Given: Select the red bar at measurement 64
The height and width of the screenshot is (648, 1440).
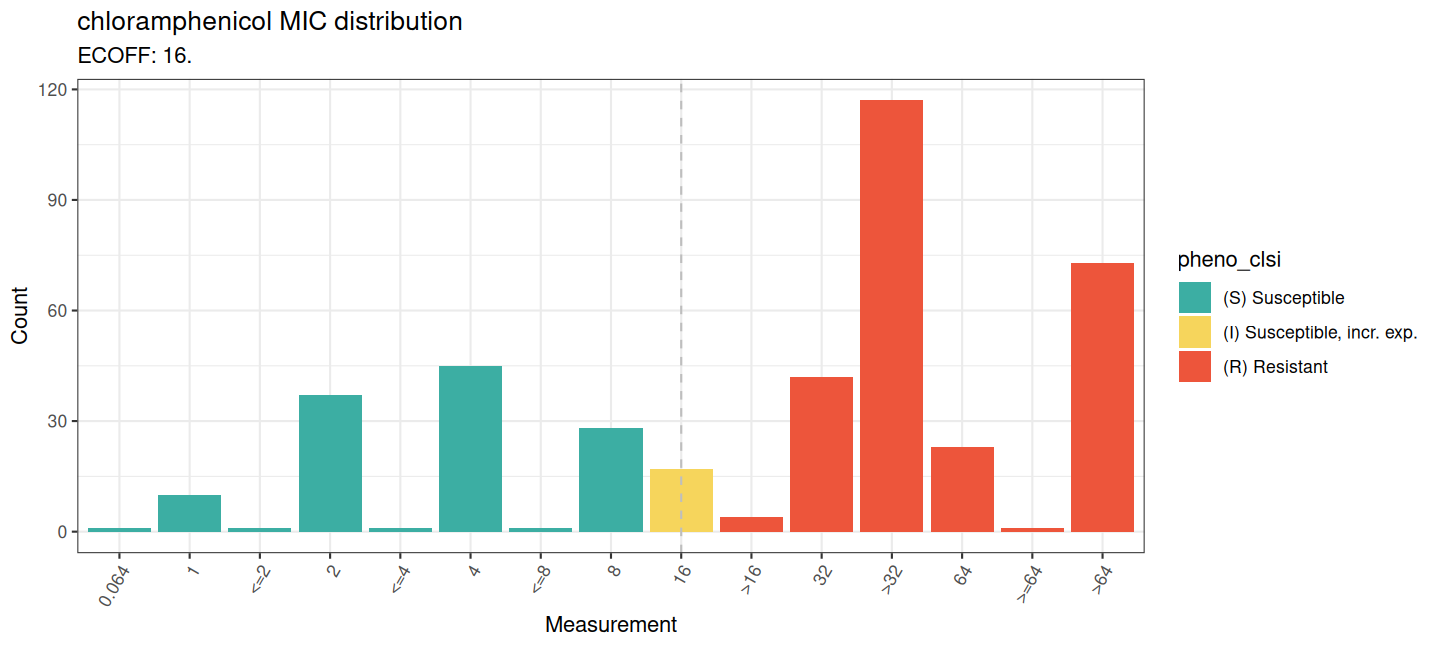Looking at the screenshot, I should coord(962,489).
